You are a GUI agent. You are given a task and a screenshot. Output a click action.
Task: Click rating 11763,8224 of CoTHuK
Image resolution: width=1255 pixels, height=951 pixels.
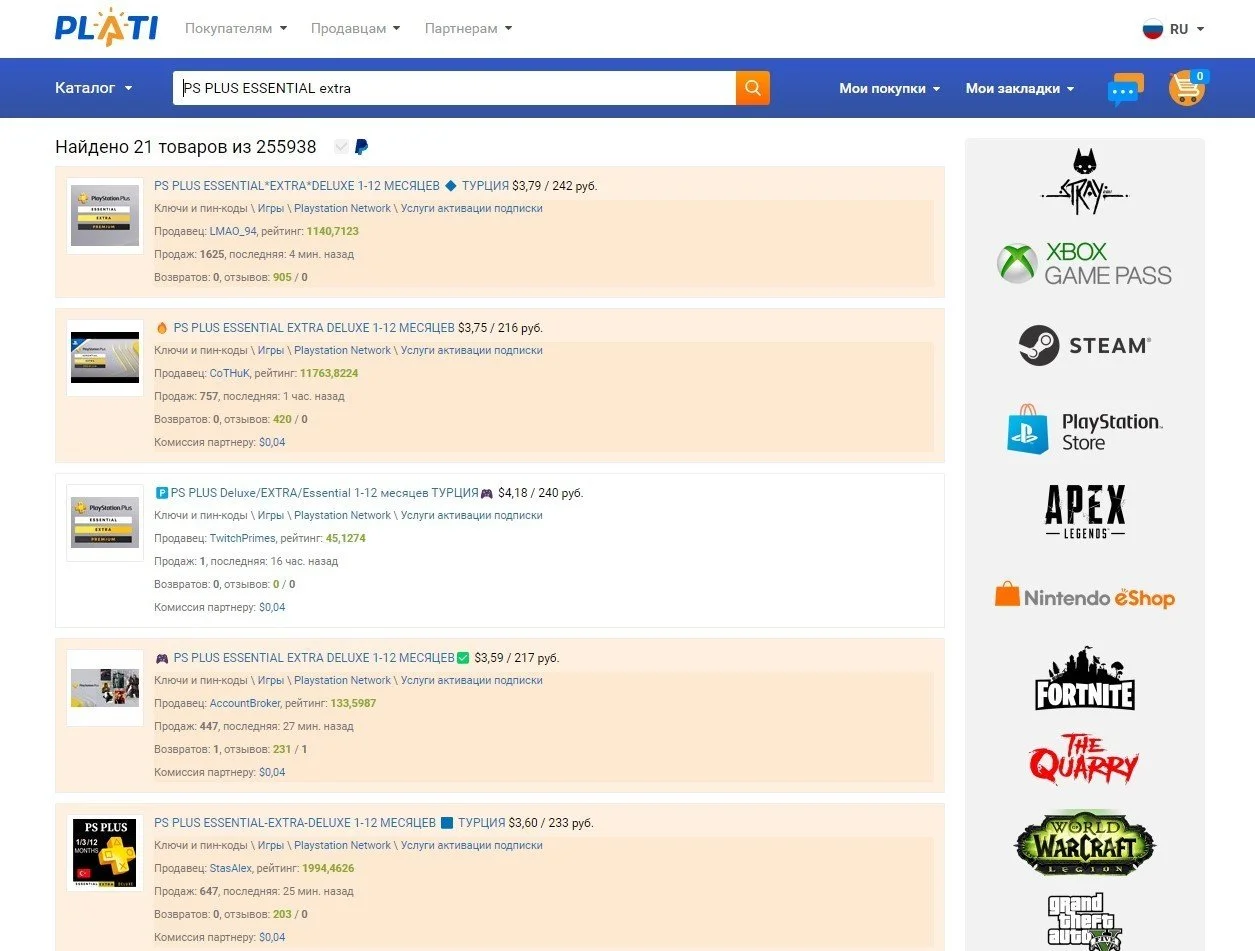pyautogui.click(x=329, y=373)
